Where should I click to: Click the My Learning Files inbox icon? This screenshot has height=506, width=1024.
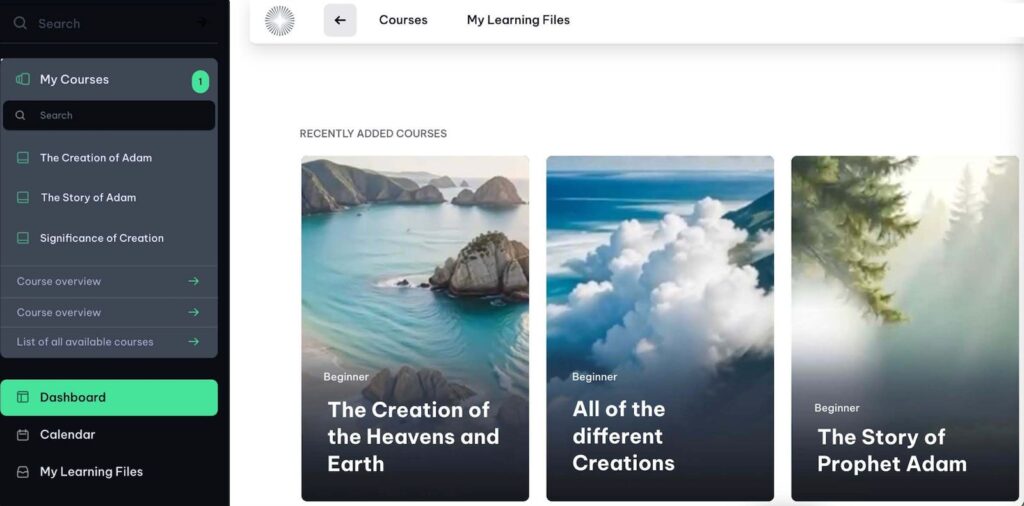pyautogui.click(x=23, y=472)
